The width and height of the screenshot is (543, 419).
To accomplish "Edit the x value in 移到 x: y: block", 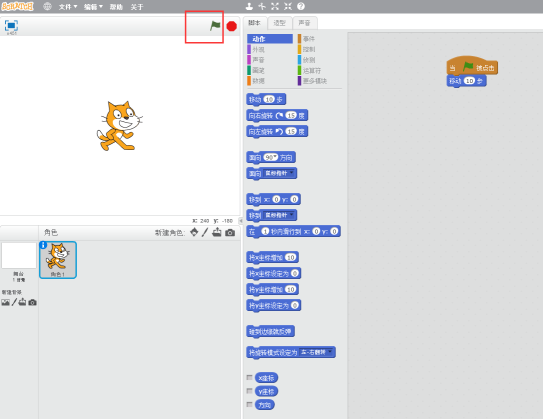I will 276,199.
